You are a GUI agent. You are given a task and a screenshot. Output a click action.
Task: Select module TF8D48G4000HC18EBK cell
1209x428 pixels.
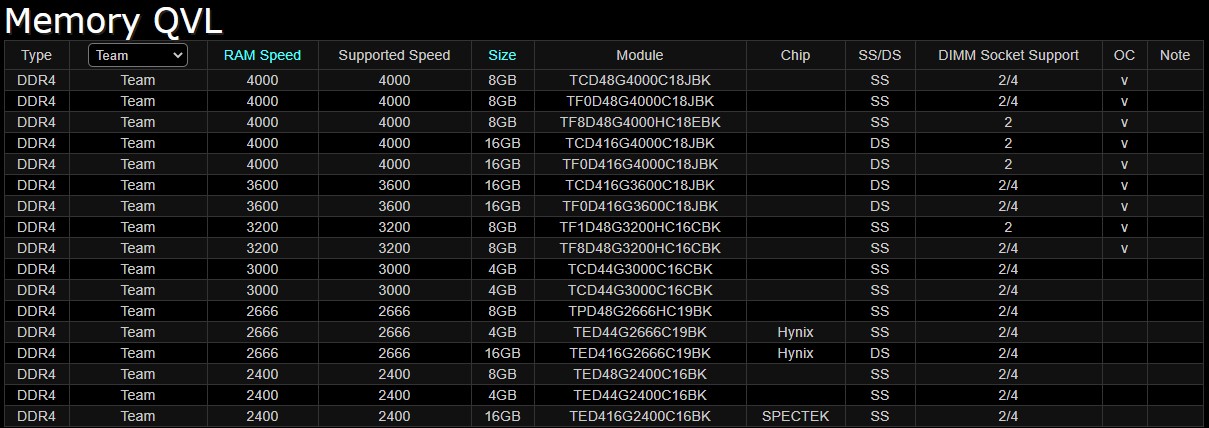point(639,122)
